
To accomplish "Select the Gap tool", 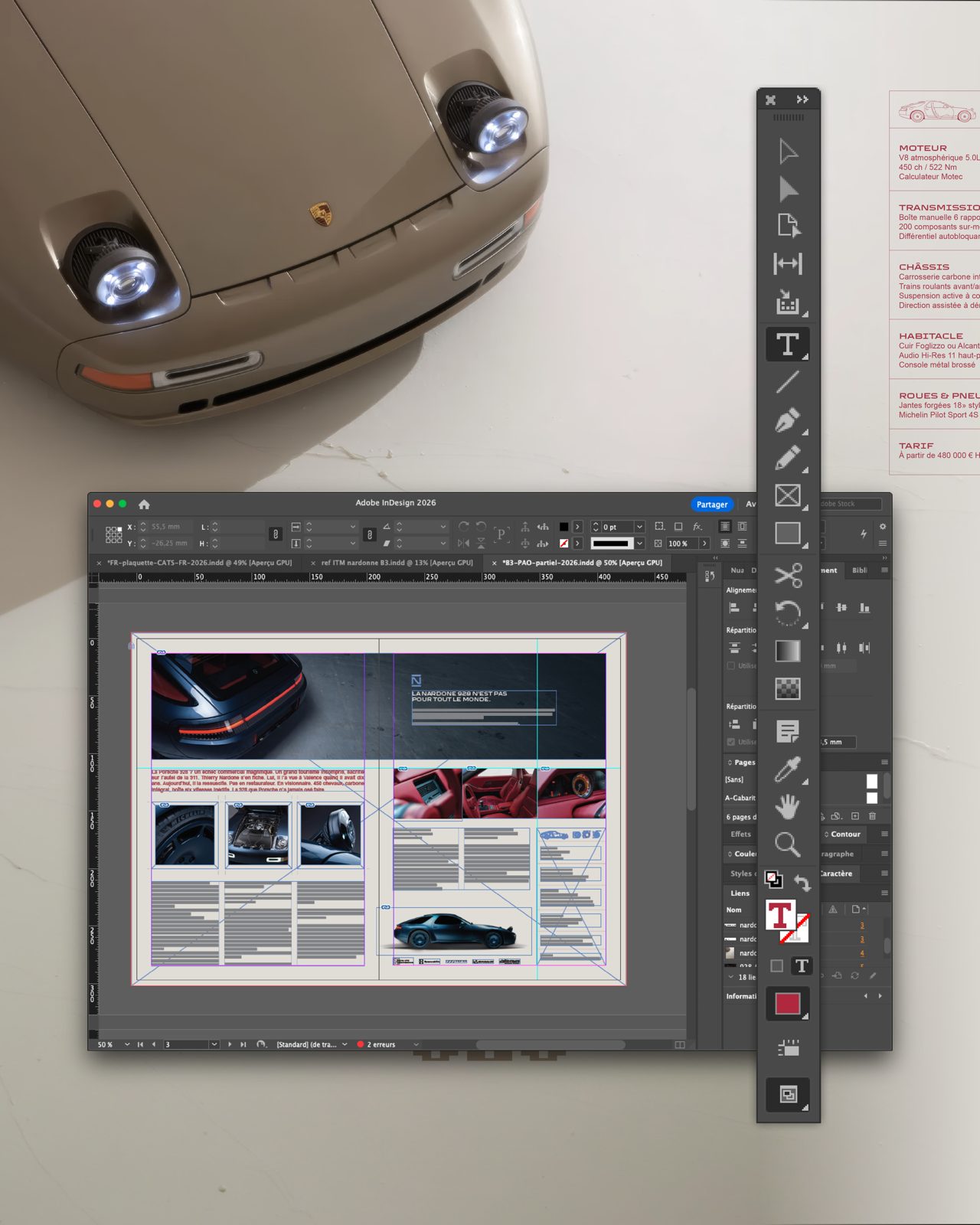I will [x=788, y=263].
